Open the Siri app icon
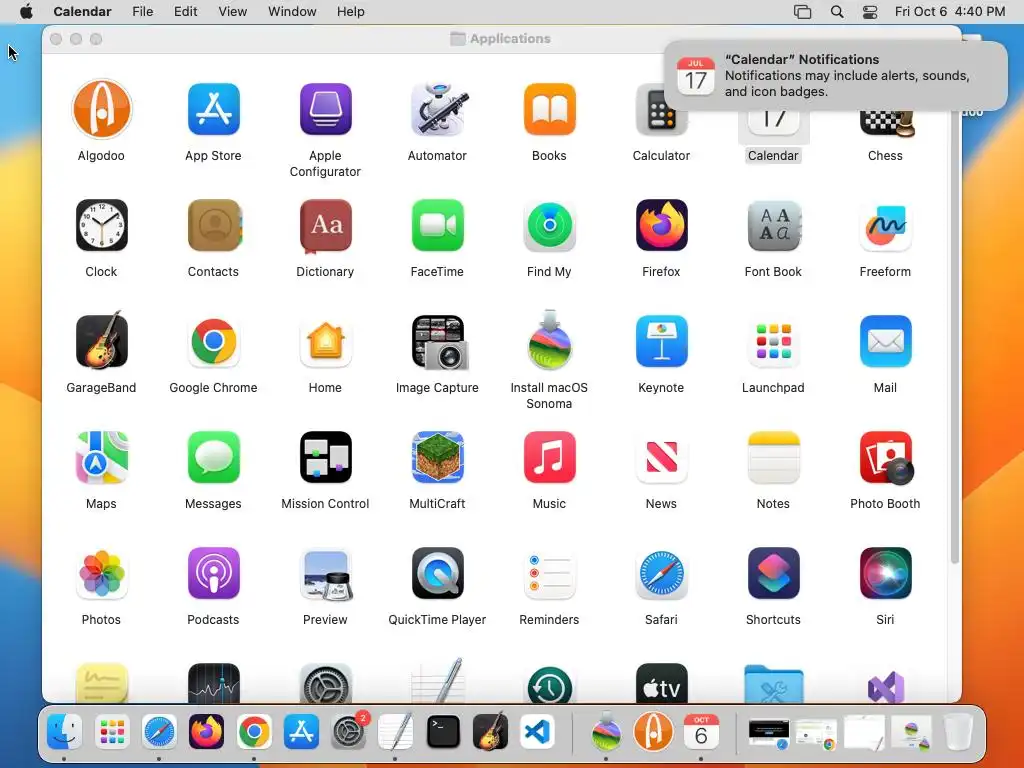The height and width of the screenshot is (768, 1024). coord(886,573)
